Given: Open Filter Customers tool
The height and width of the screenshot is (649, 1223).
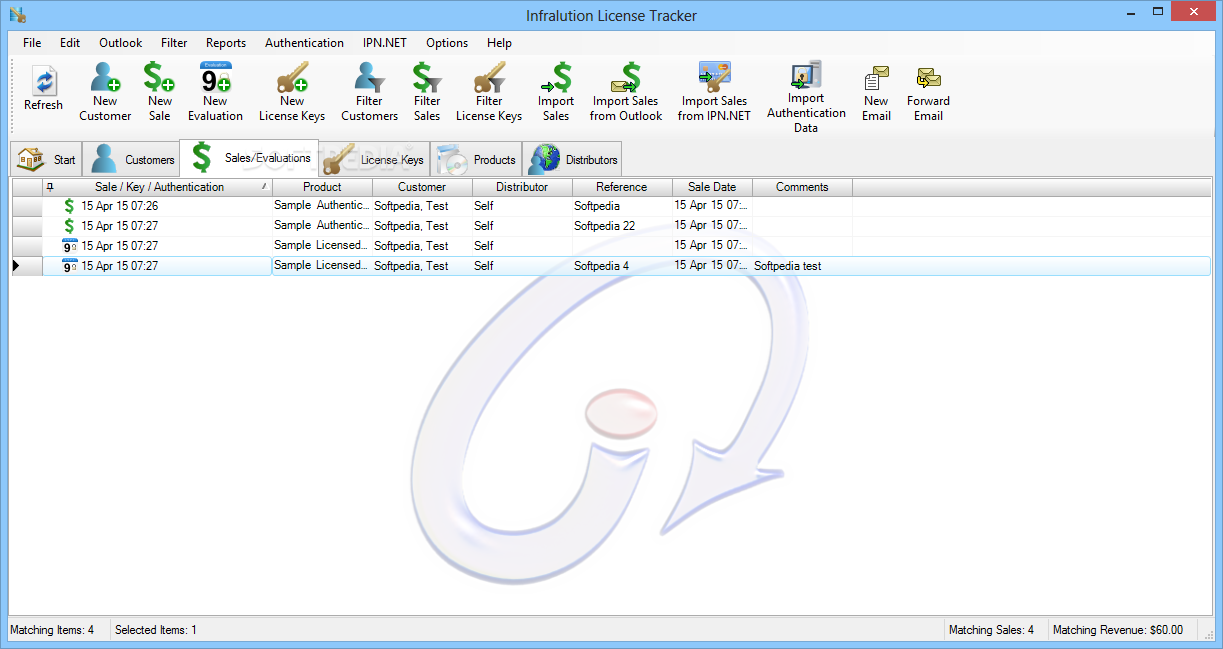Looking at the screenshot, I should [369, 92].
